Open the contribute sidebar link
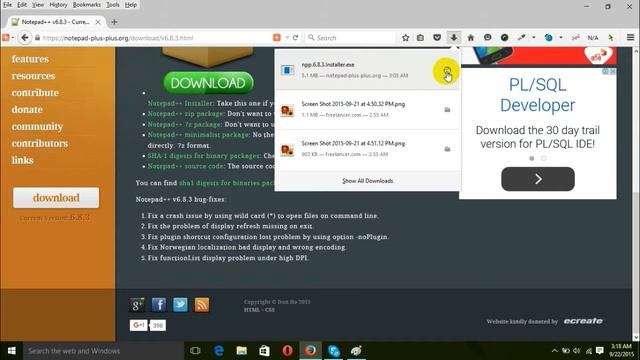Screen dimensions: 640x360 tap(35, 93)
